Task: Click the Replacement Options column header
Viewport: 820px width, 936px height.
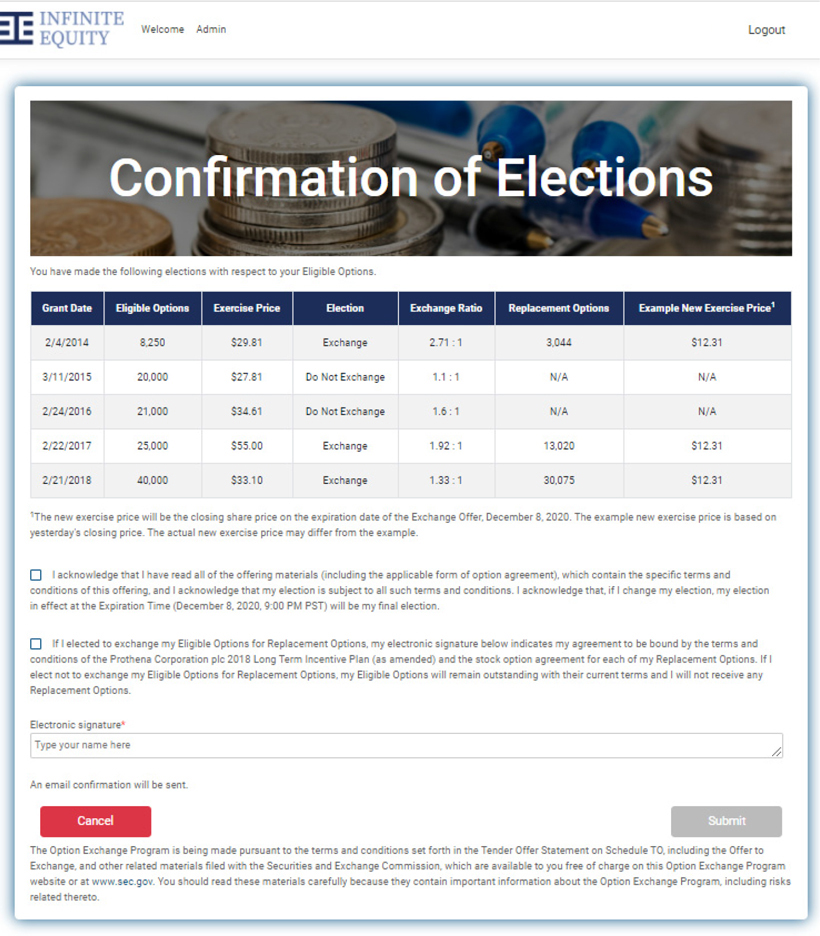Action: pyautogui.click(x=558, y=308)
